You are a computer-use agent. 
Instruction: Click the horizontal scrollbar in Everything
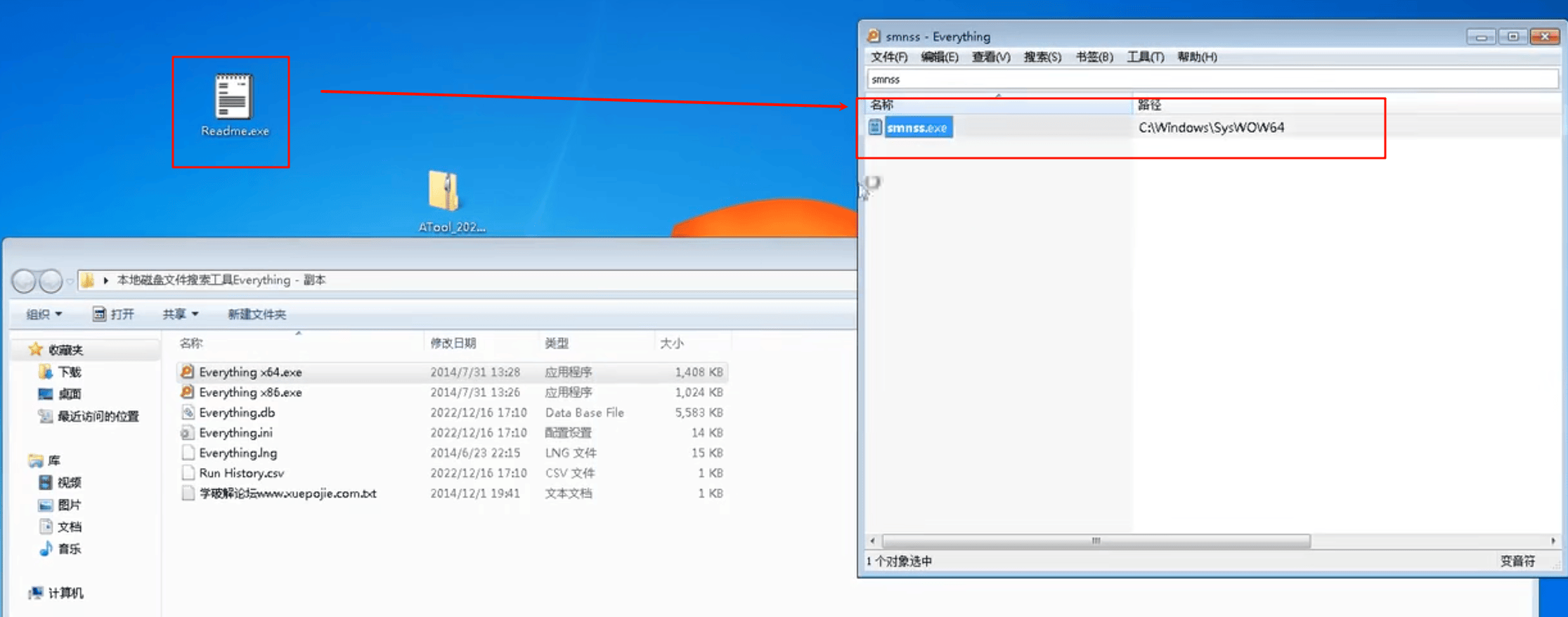click(1096, 540)
